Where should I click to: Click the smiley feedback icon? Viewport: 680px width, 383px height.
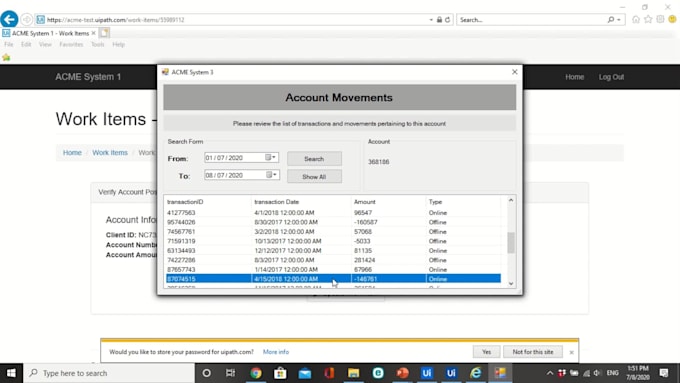click(x=672, y=20)
